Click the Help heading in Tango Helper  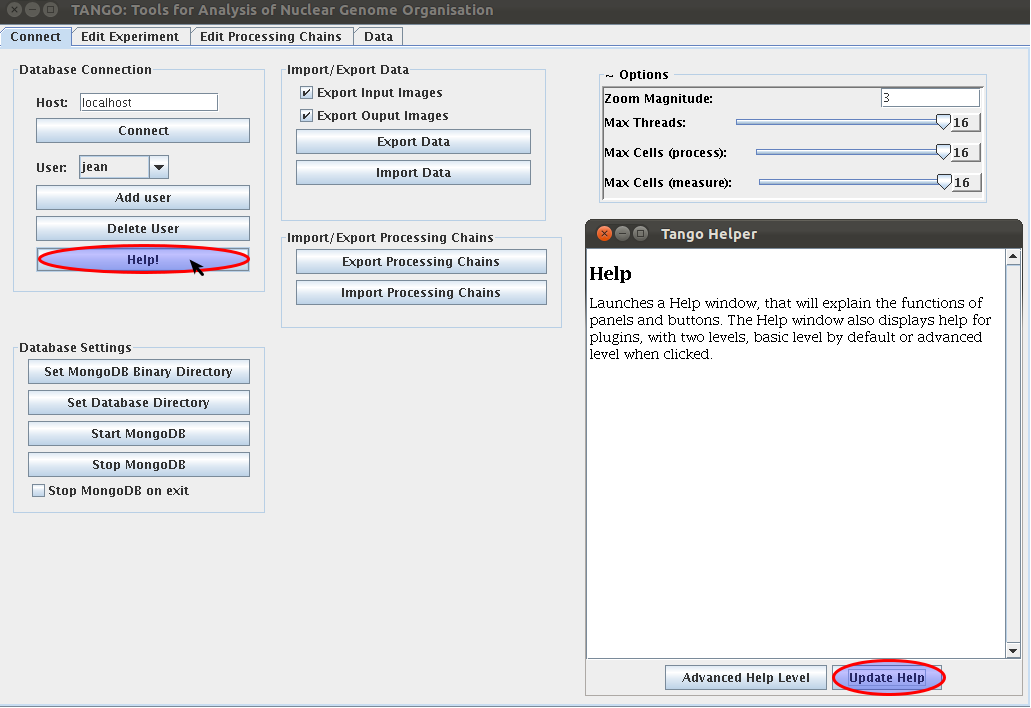pos(610,273)
